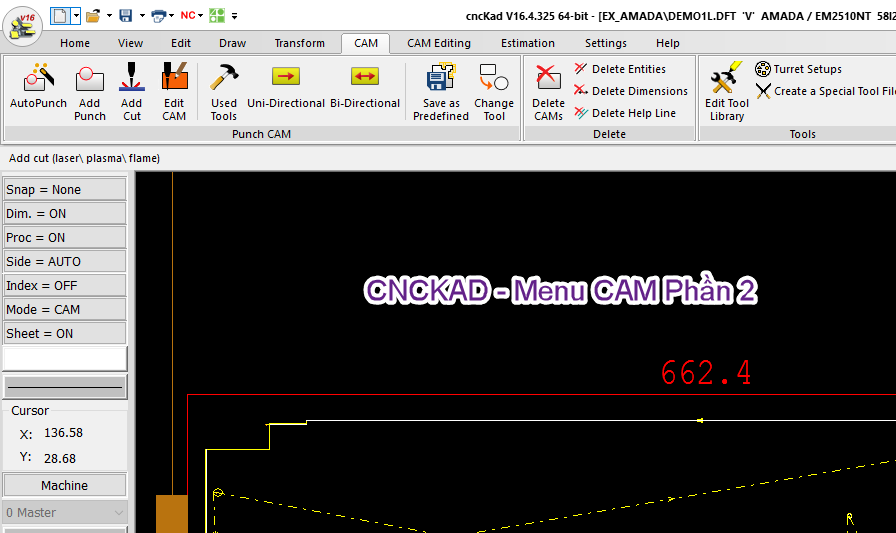Open the Edit Tool Library

coord(726,91)
